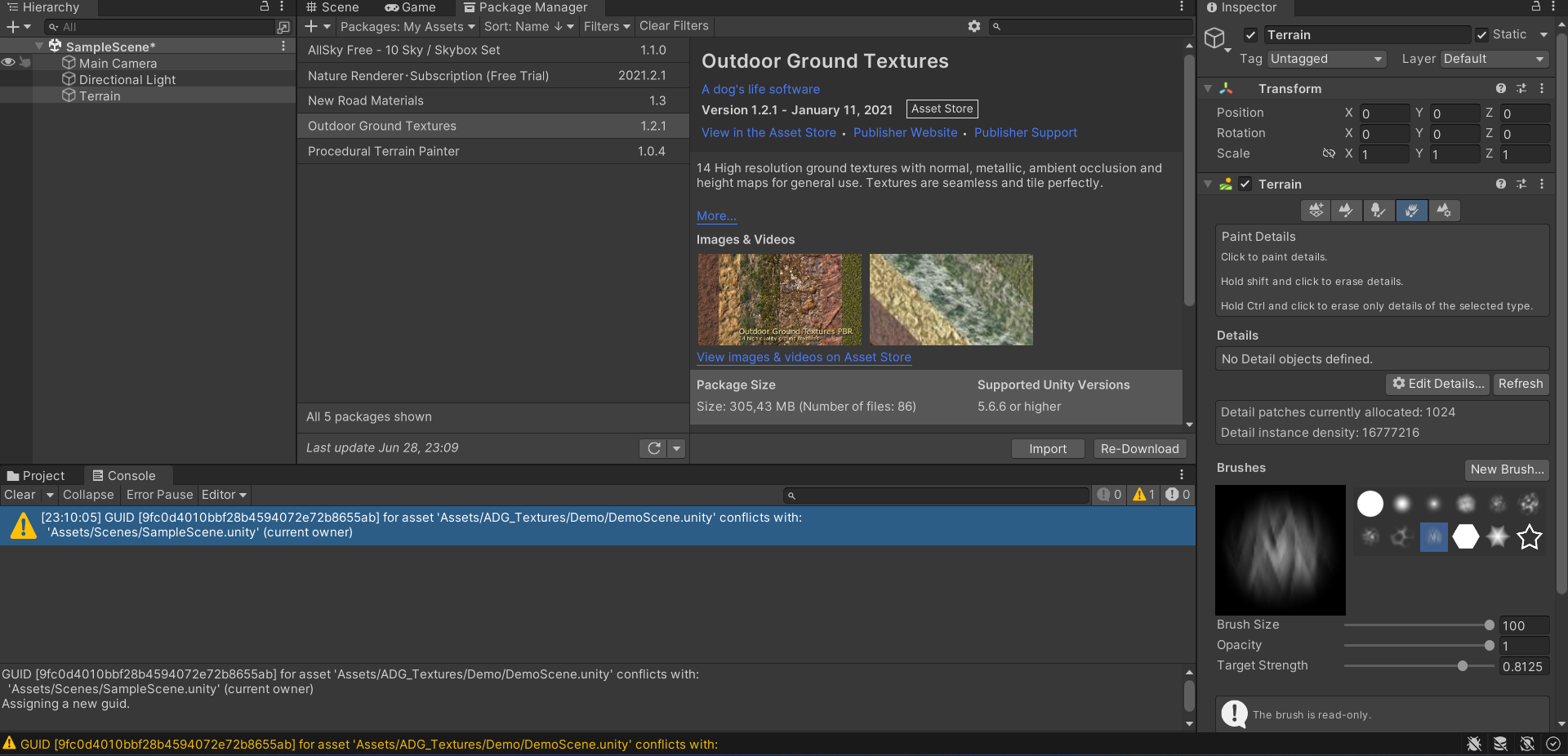1568x756 pixels.
Task: Open the Layer dropdown
Action: point(1494,59)
